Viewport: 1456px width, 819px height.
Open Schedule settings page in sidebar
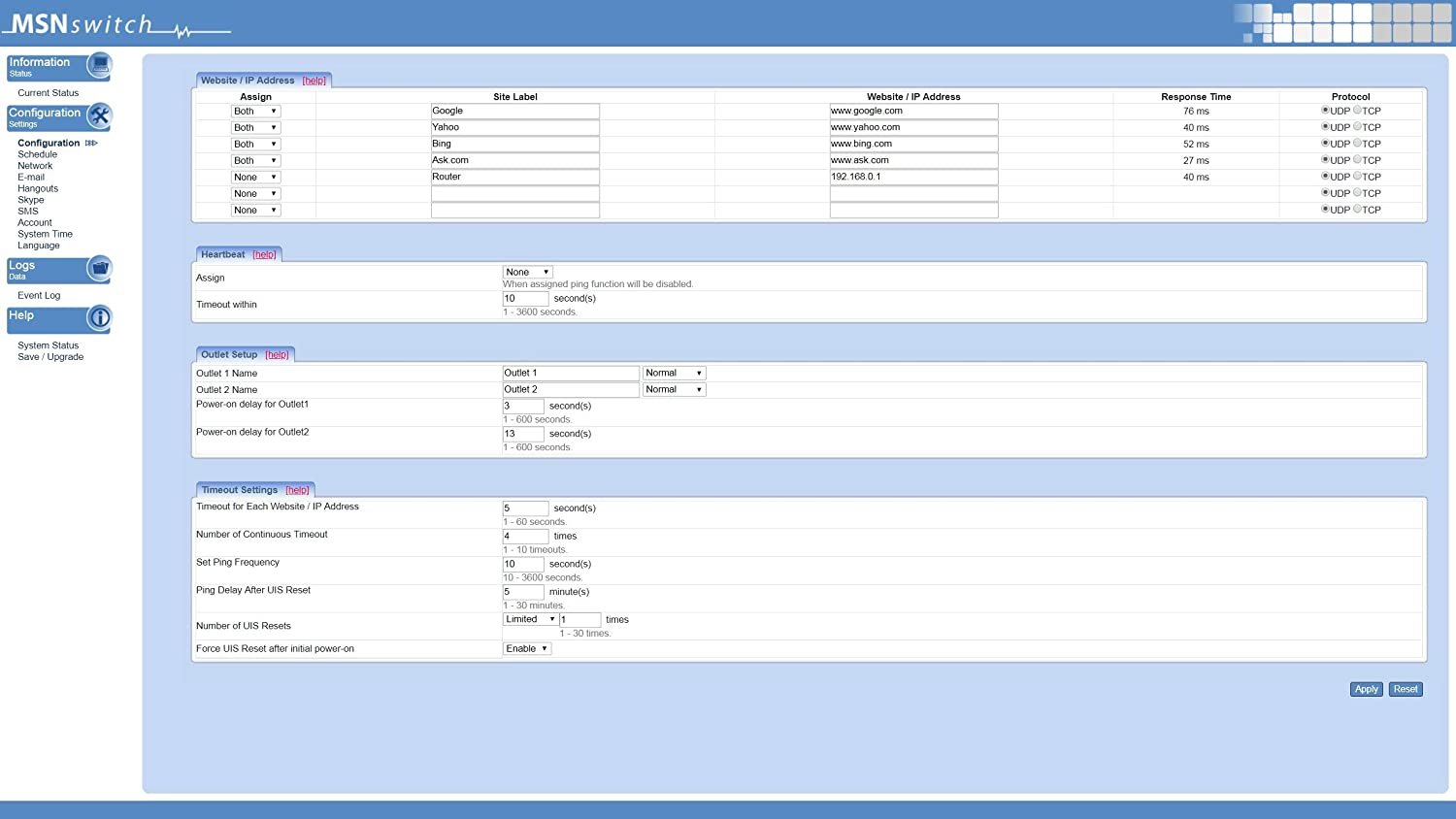coord(37,154)
